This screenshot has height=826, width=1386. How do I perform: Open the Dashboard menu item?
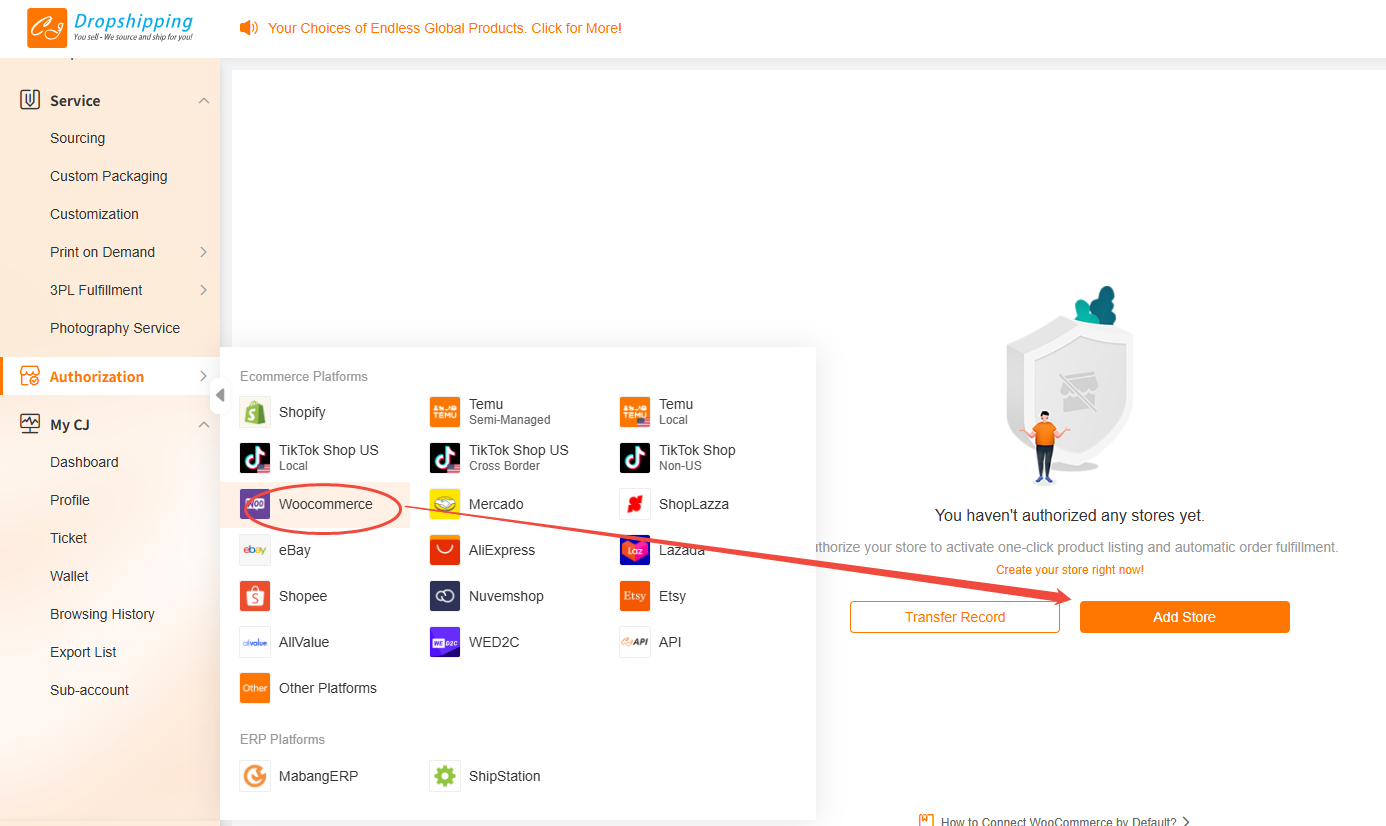[x=84, y=462]
